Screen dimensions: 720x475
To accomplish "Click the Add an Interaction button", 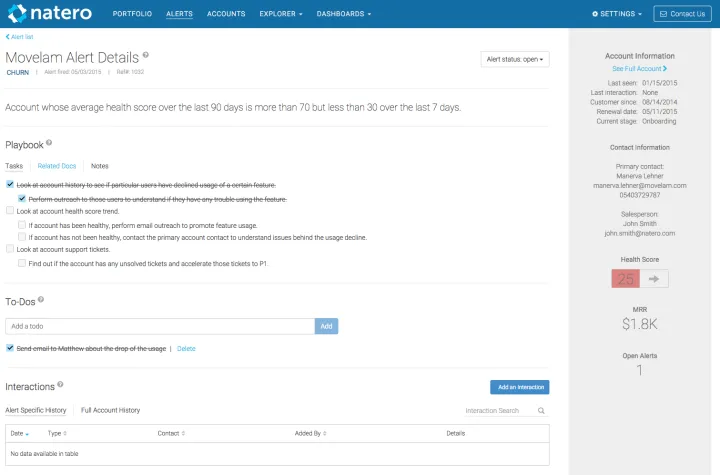I will pos(519,387).
